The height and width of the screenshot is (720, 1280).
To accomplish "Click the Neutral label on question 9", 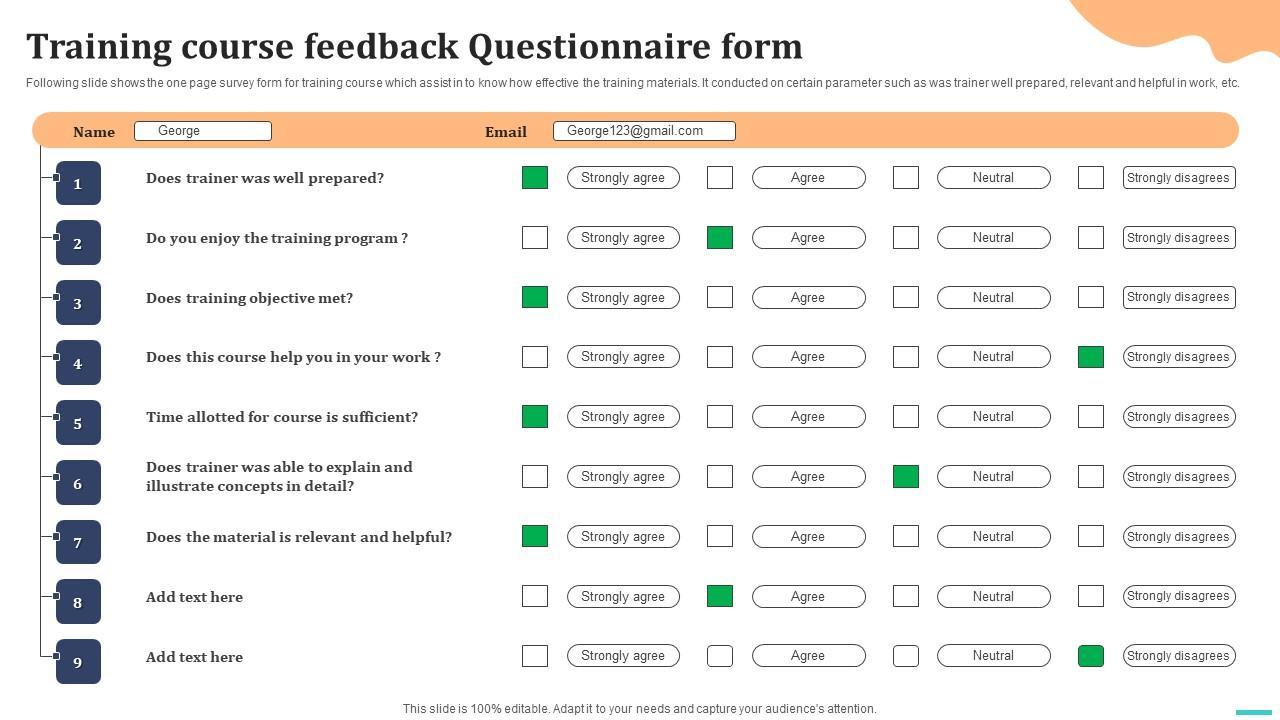I will [993, 656].
